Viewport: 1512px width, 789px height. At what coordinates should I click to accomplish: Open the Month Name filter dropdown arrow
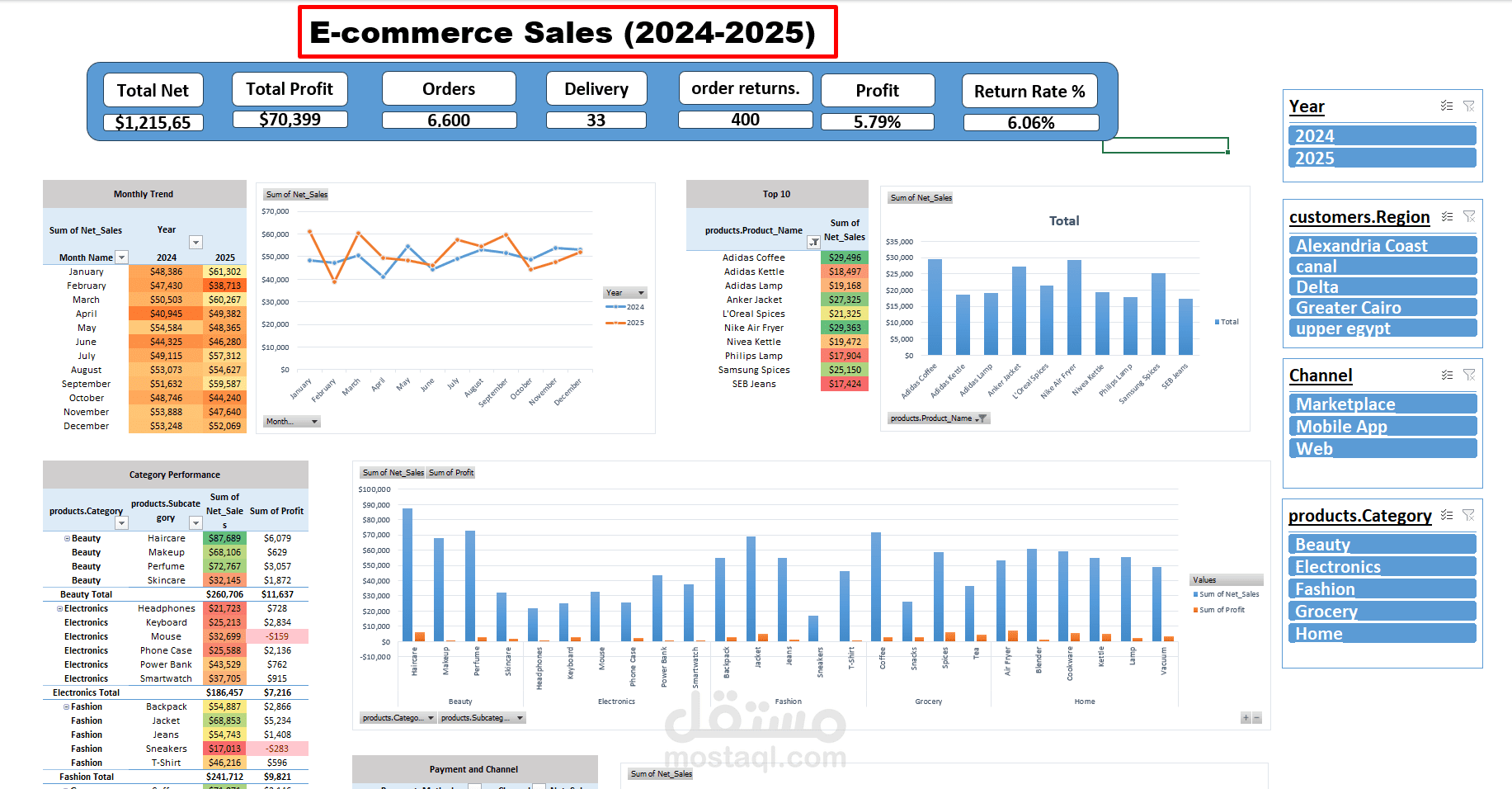click(x=122, y=257)
